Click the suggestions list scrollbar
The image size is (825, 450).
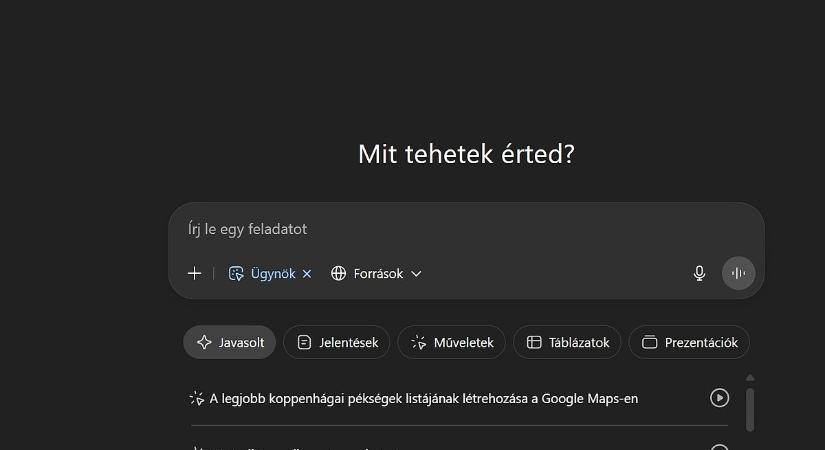(750, 409)
